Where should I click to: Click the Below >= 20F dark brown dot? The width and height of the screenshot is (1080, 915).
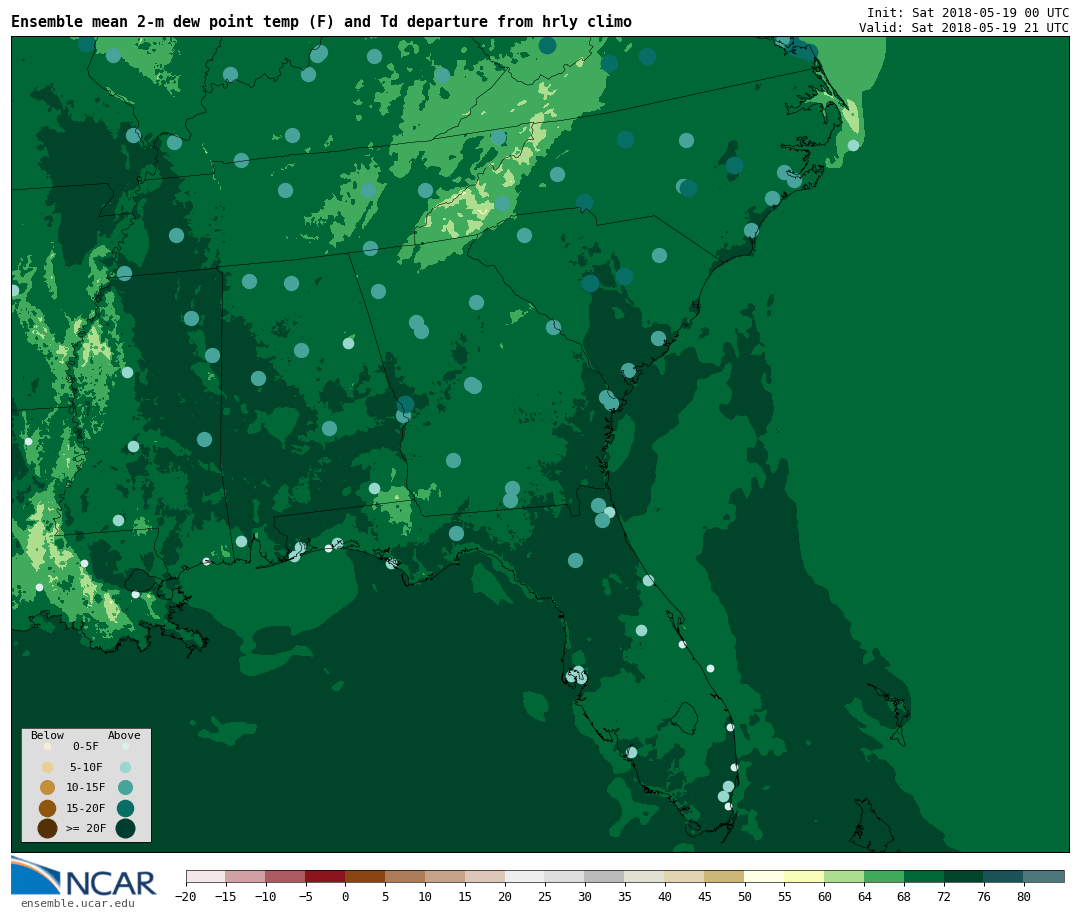48,828
